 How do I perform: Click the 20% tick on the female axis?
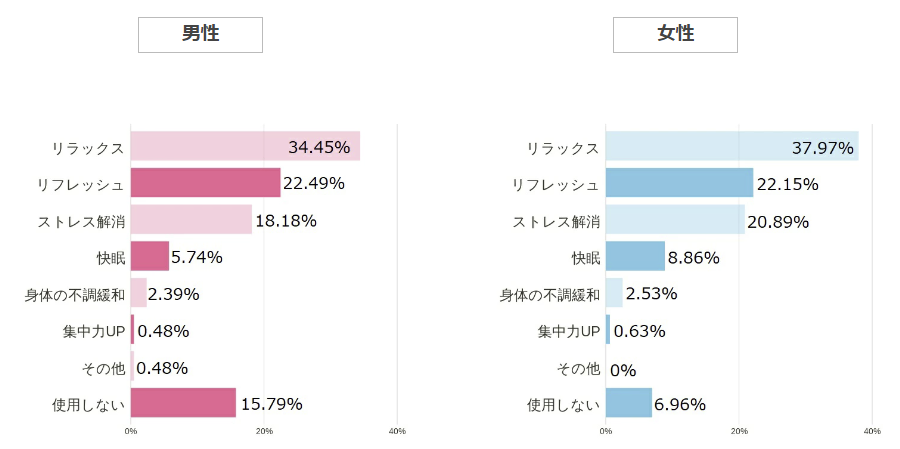[x=739, y=431]
